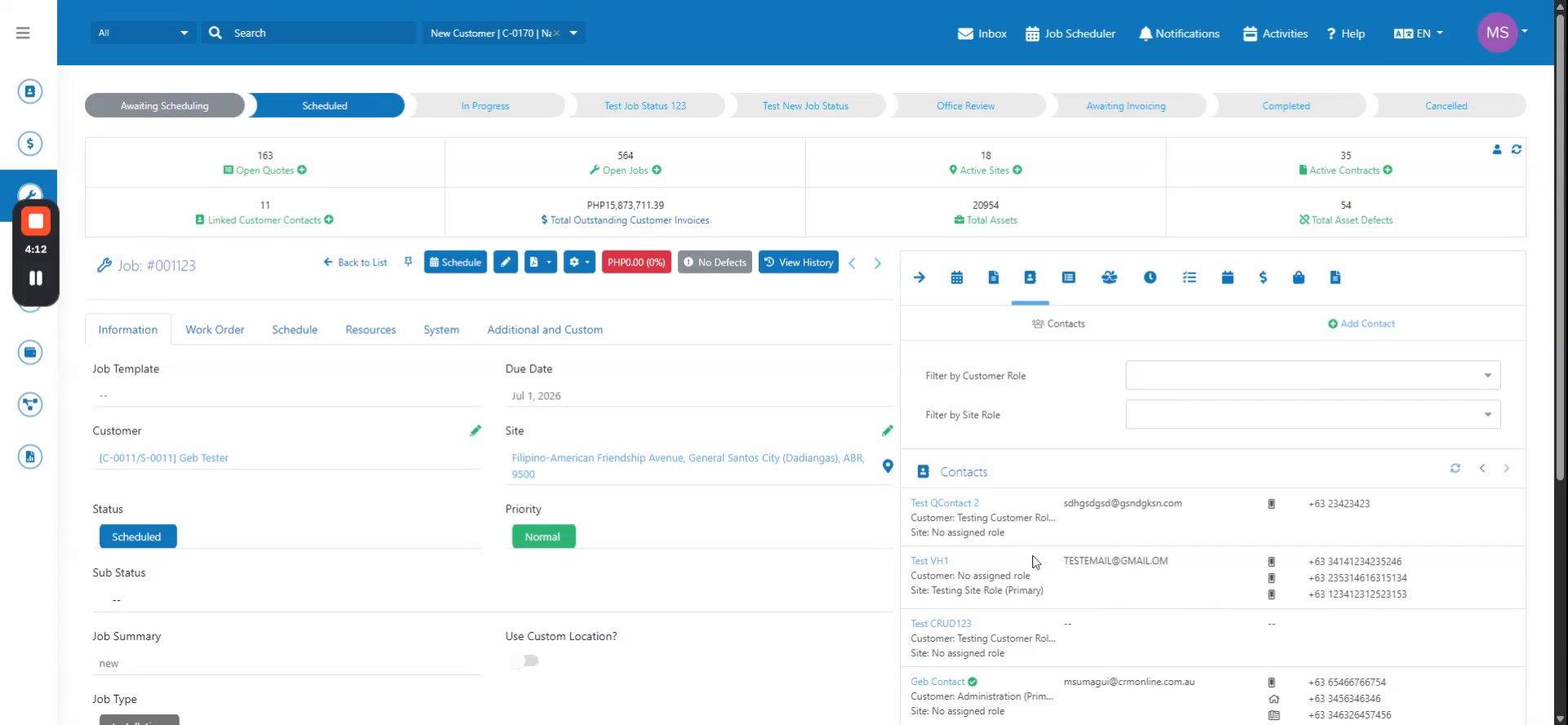The image size is (1568, 725).
Task: Switch to the Work Order tab
Action: tap(215, 330)
